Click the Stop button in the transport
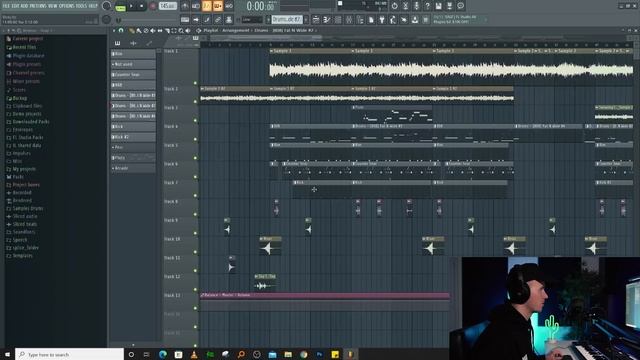 (142, 6)
